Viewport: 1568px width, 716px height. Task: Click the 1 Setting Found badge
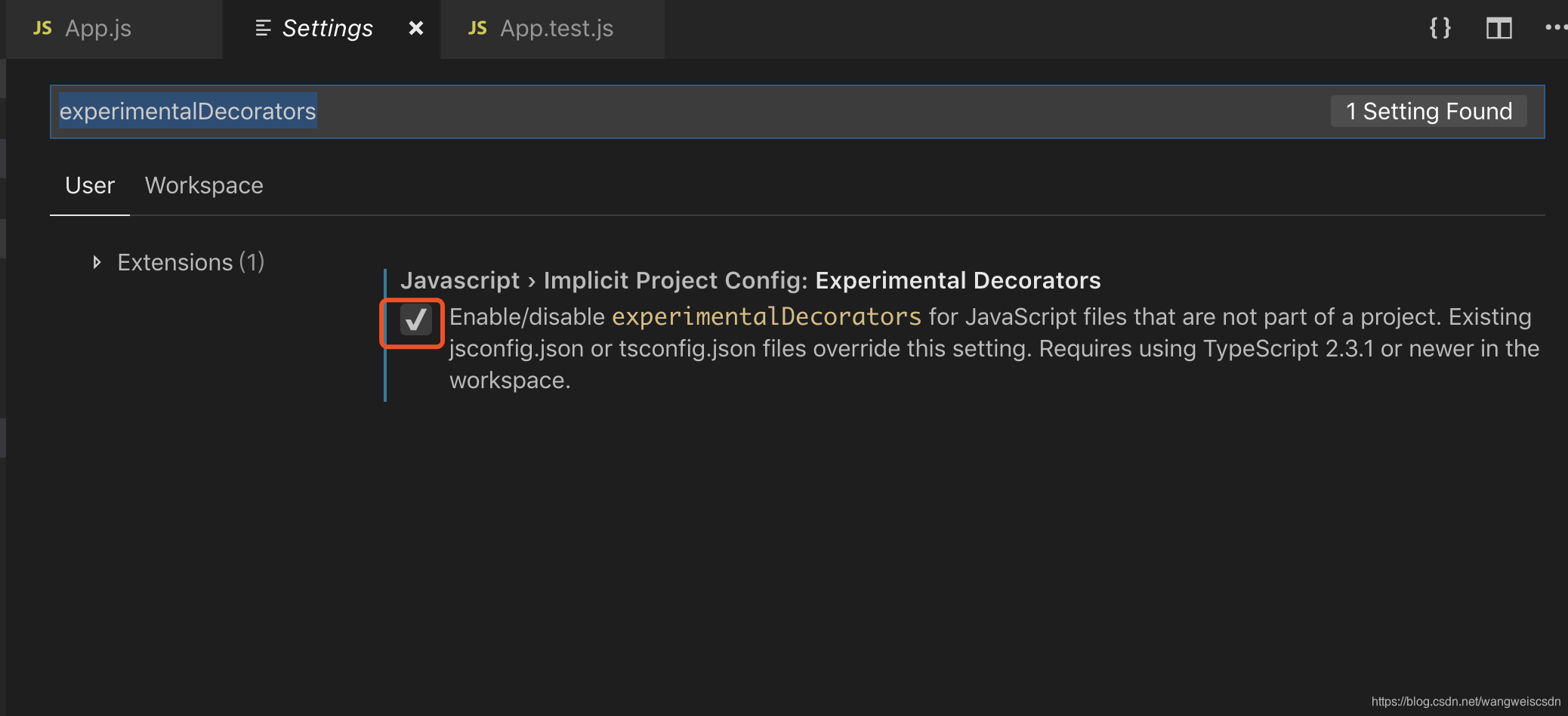pyautogui.click(x=1428, y=111)
